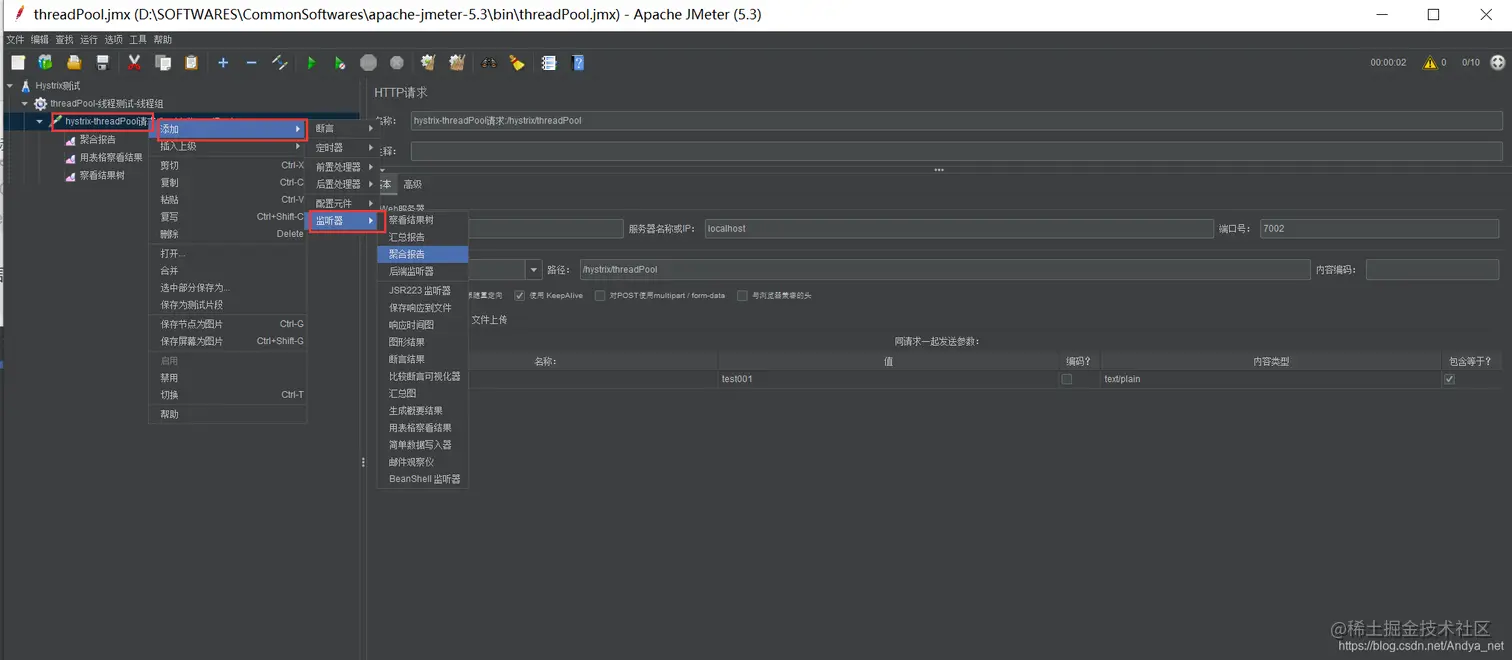Expand the 前置处理器 submenu
The width and height of the screenshot is (1512, 660).
343,167
